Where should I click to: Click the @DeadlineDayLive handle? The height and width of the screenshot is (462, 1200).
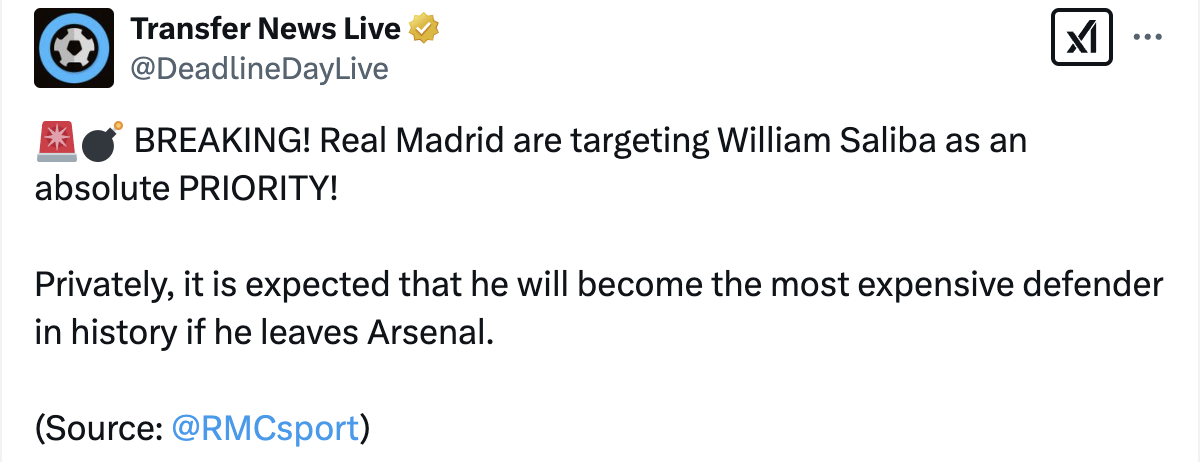259,68
